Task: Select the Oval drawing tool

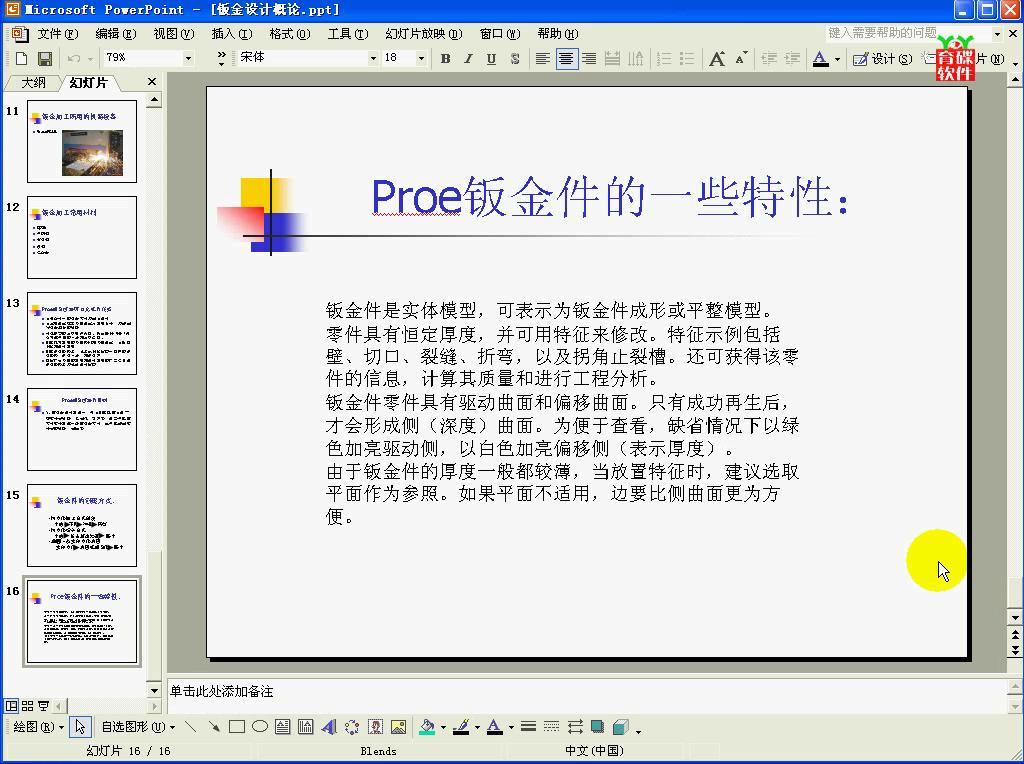Action: point(260,727)
